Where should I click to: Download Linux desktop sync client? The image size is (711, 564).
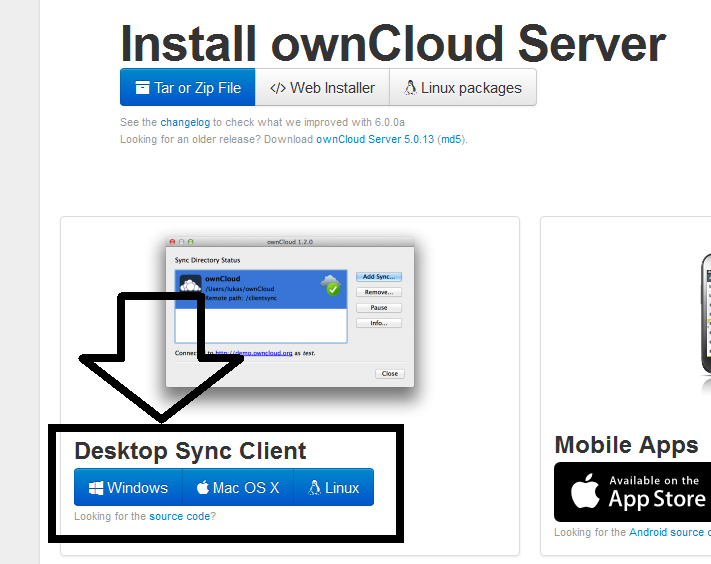[x=334, y=487]
